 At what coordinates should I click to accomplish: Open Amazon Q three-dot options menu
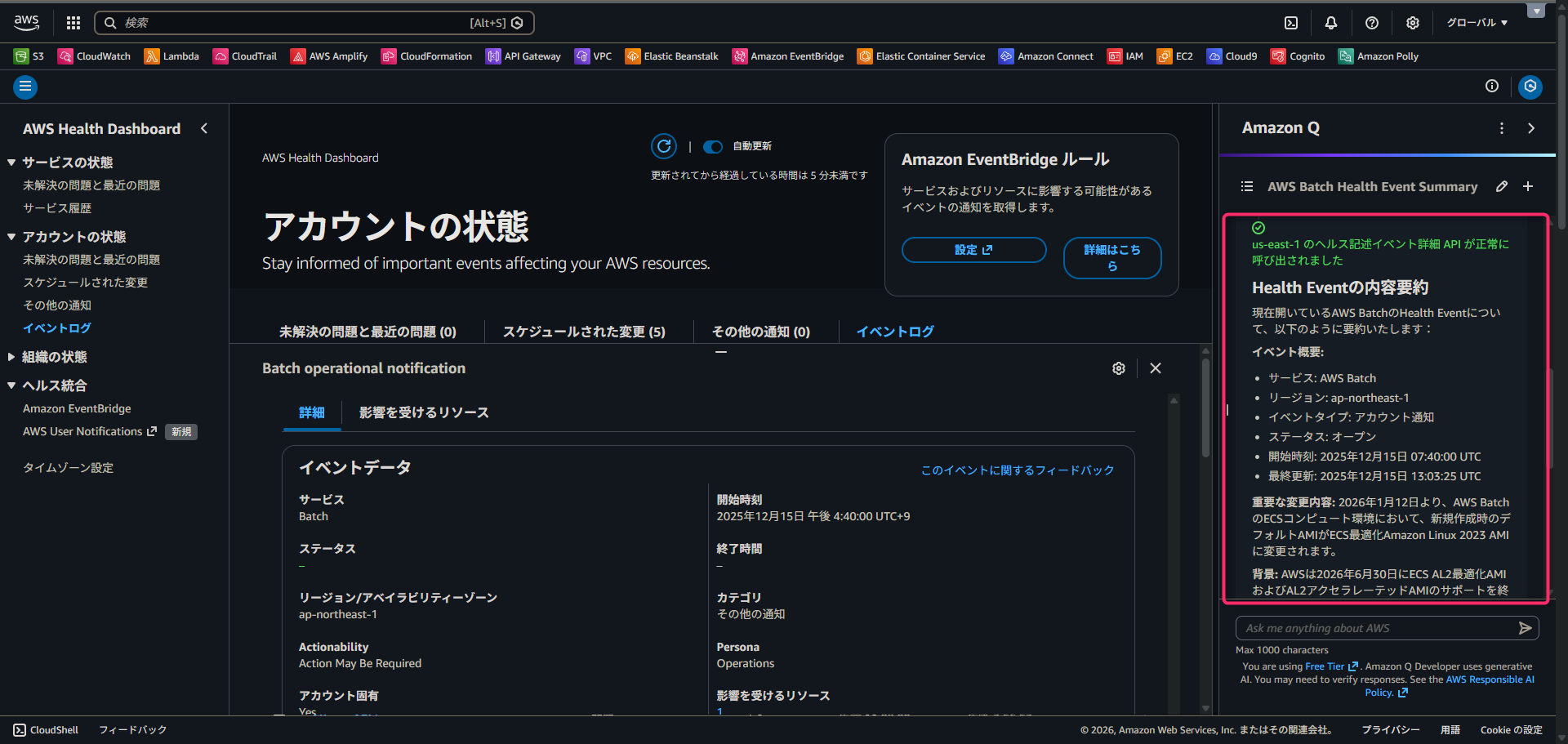tap(1502, 128)
